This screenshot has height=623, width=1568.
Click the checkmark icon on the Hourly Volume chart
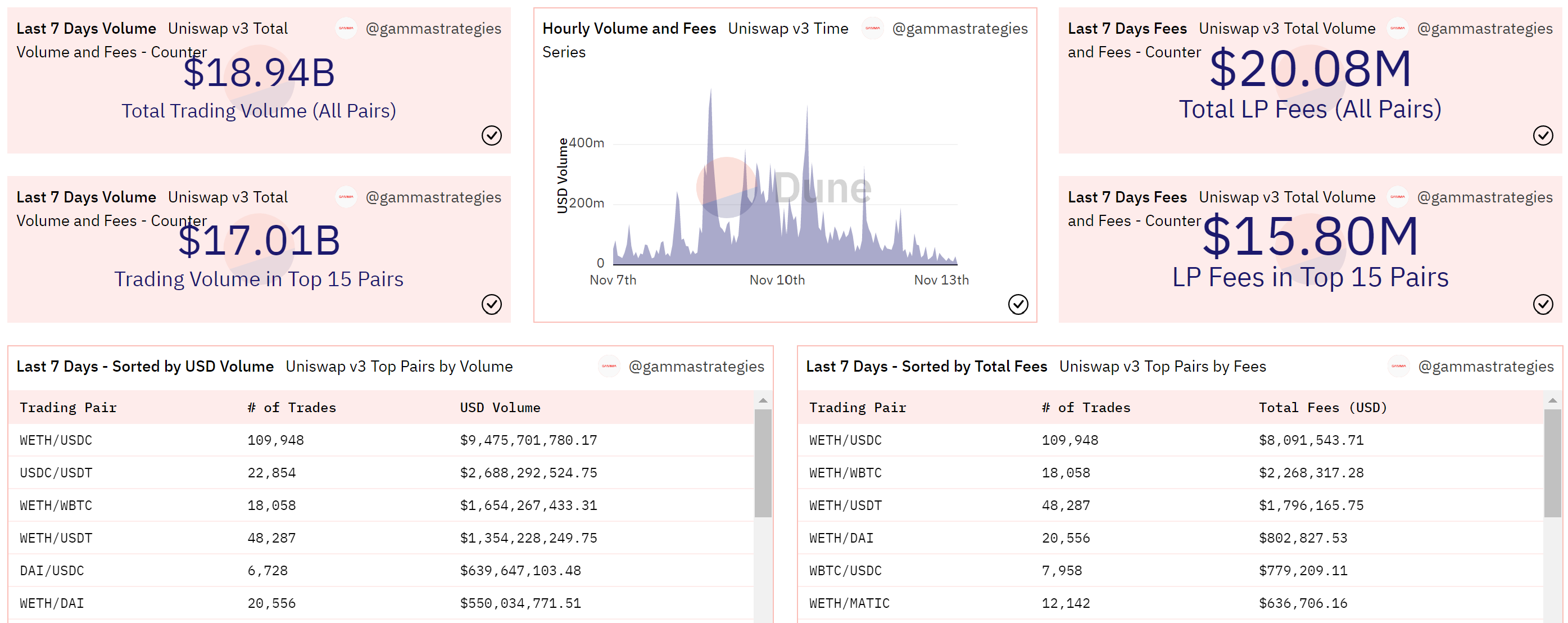point(1018,304)
